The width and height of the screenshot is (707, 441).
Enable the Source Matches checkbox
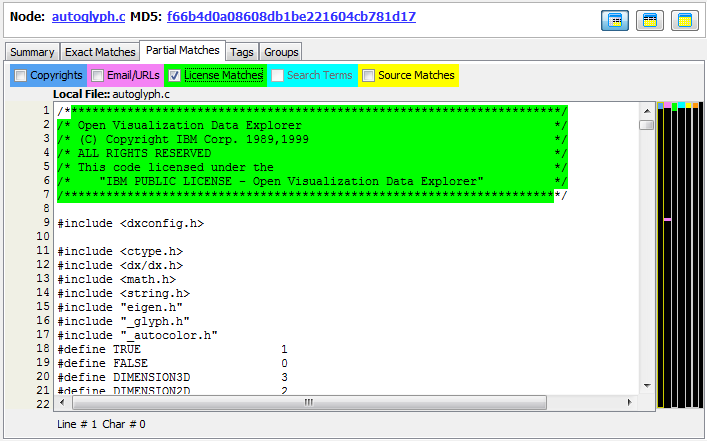(368, 75)
